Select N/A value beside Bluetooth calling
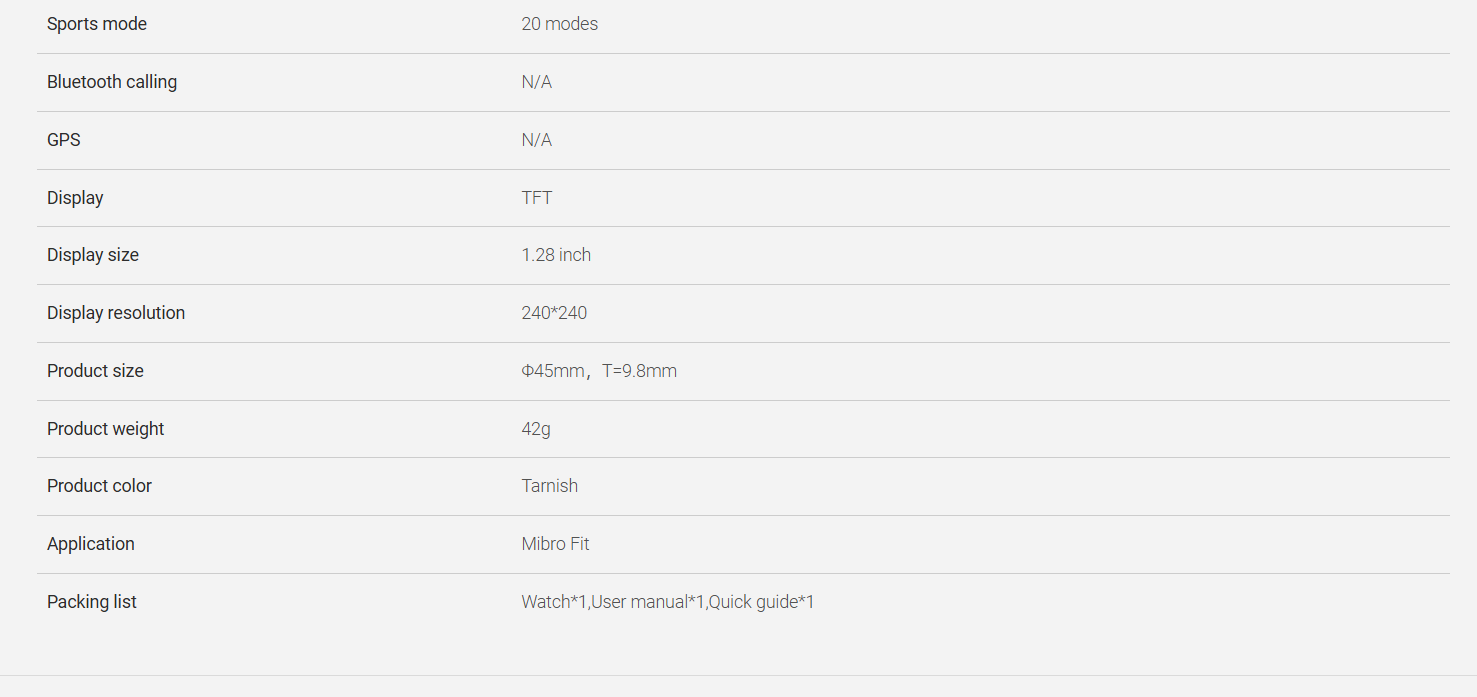The width and height of the screenshot is (1477, 697). pyautogui.click(x=537, y=82)
